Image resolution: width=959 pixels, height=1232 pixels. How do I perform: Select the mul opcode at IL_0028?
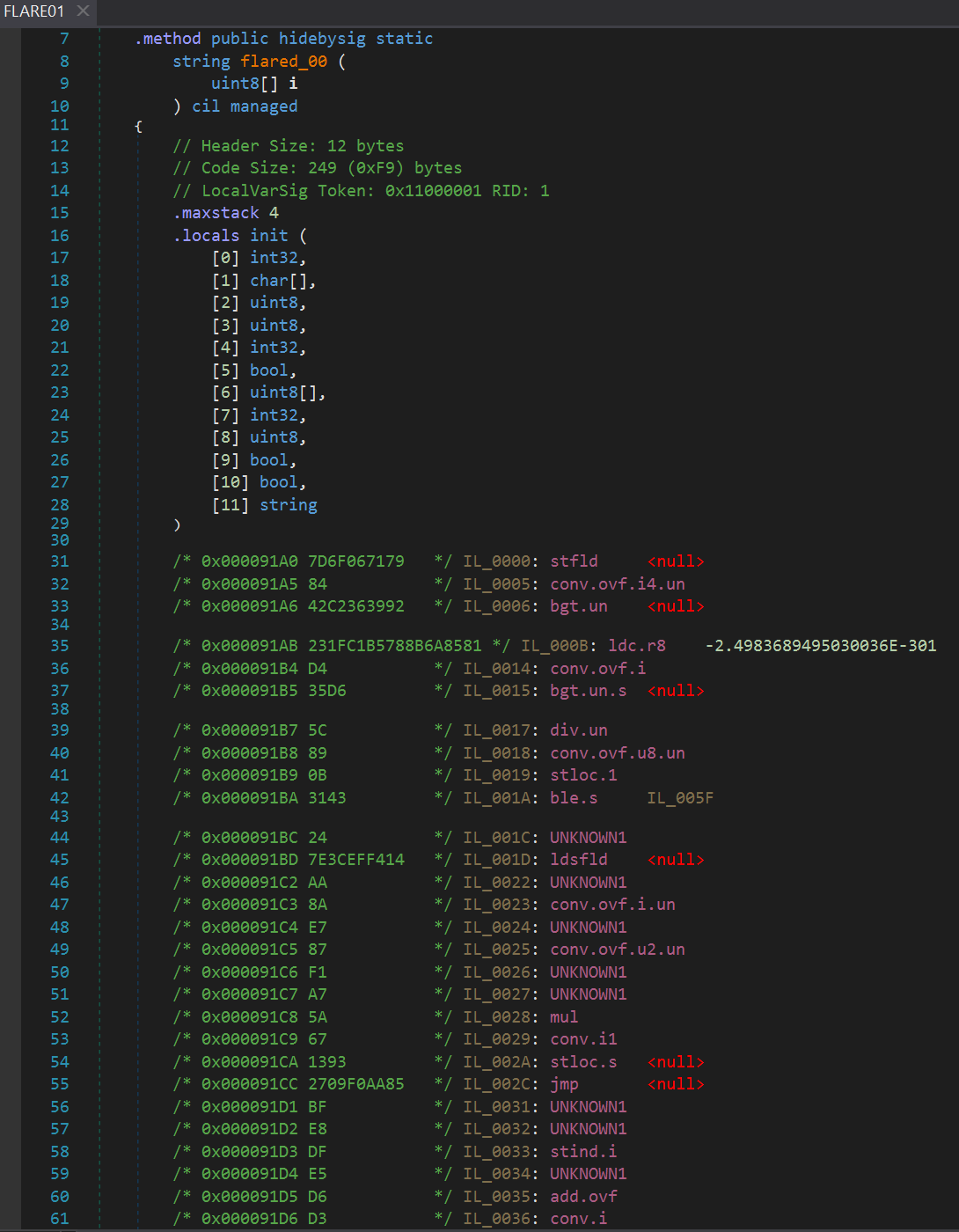point(564,1017)
